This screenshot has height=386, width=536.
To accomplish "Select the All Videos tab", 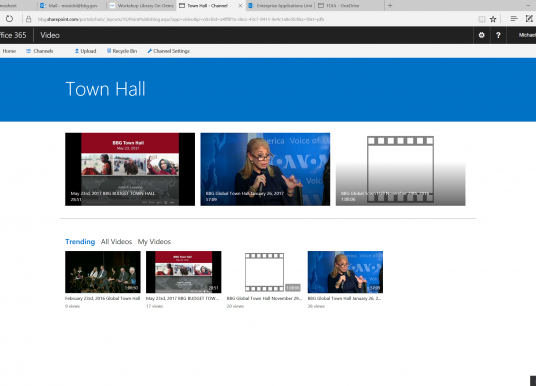I will point(116,242).
